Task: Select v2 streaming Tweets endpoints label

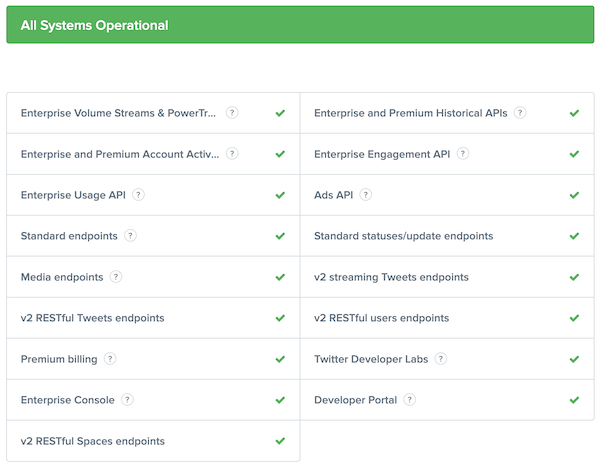Action: pos(391,277)
